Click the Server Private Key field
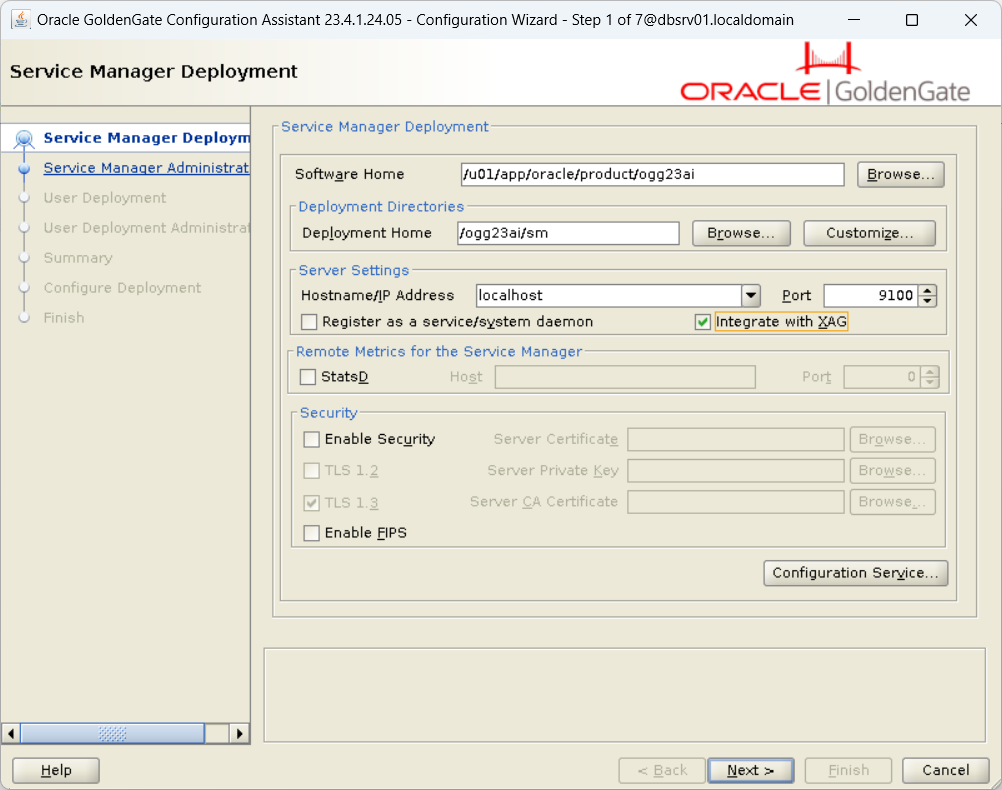 tap(736, 471)
